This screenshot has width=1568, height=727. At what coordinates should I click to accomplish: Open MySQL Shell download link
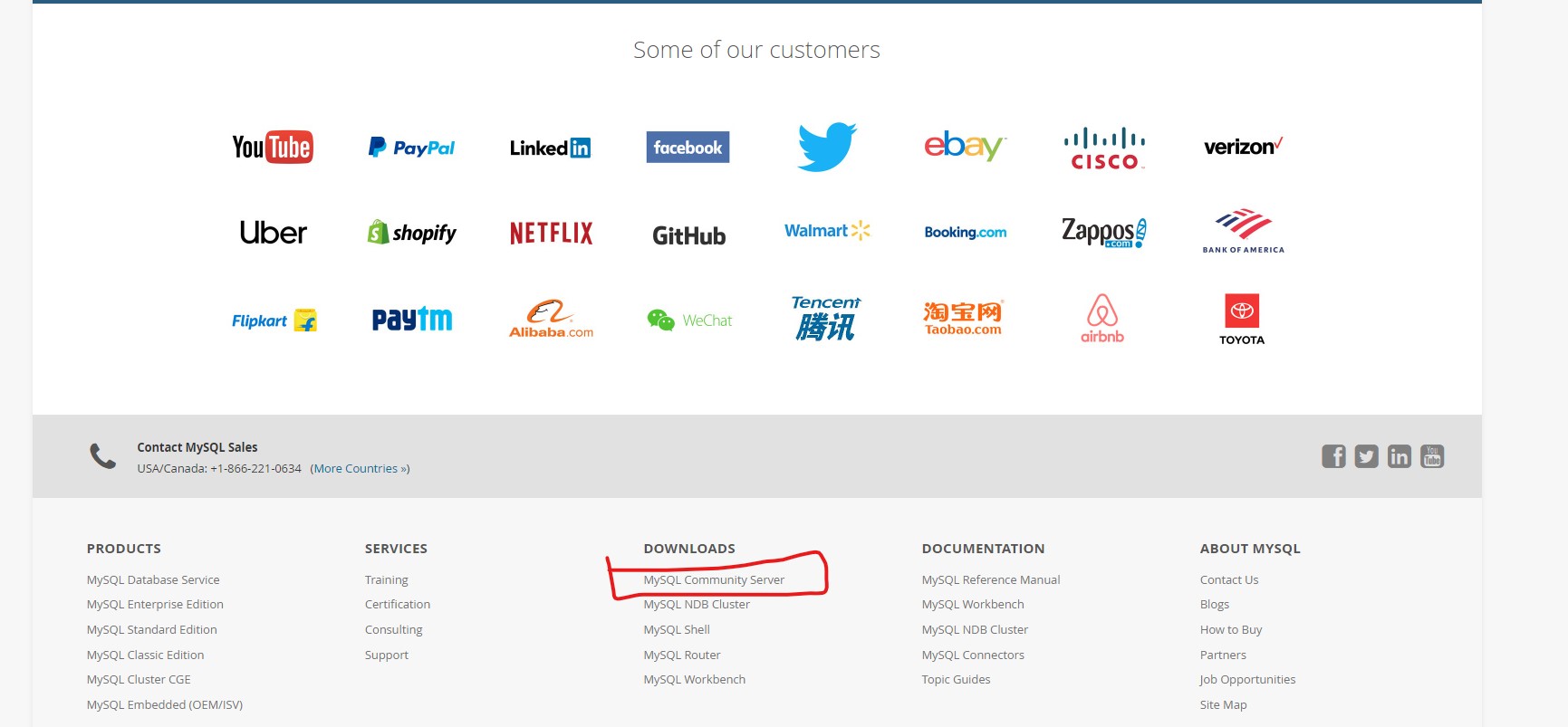tap(677, 629)
